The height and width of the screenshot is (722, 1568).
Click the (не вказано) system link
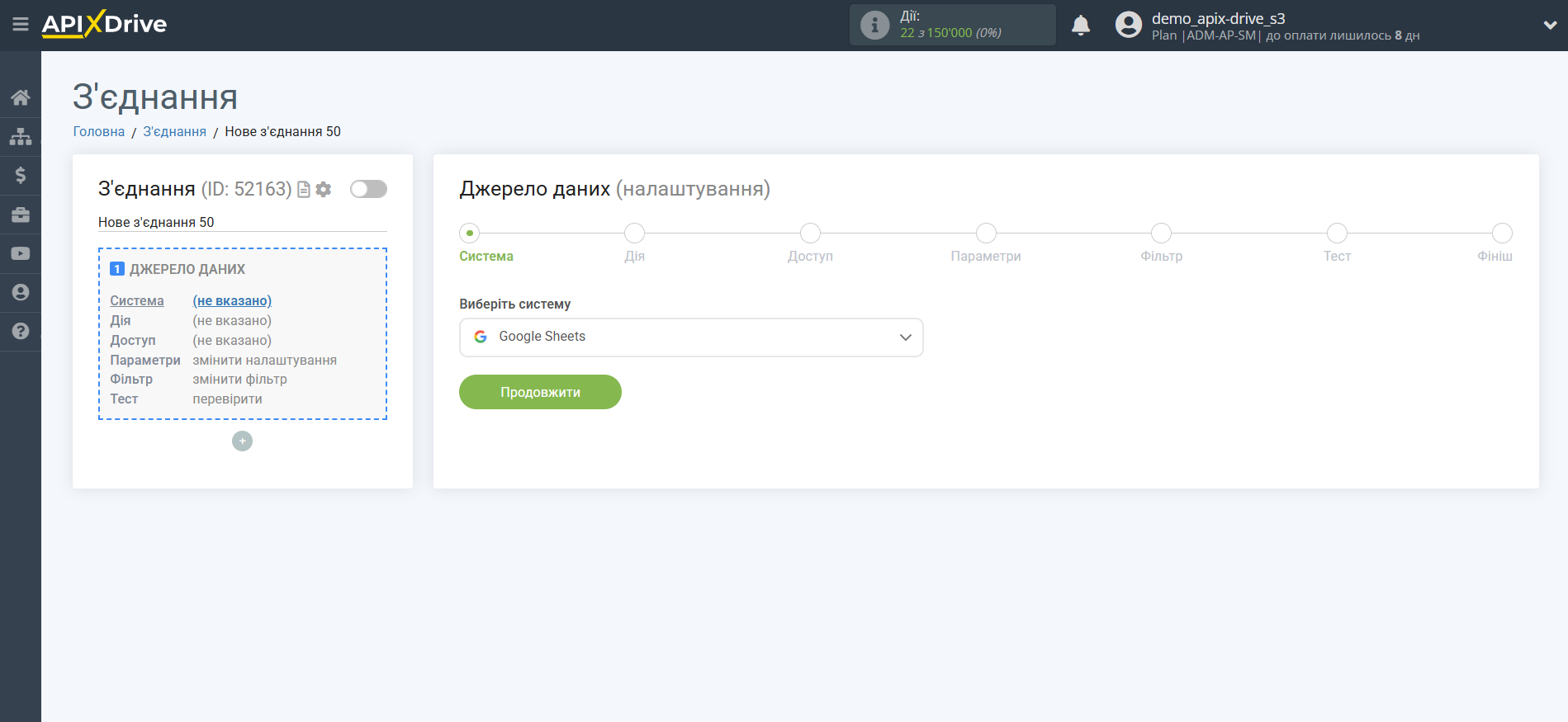232,300
